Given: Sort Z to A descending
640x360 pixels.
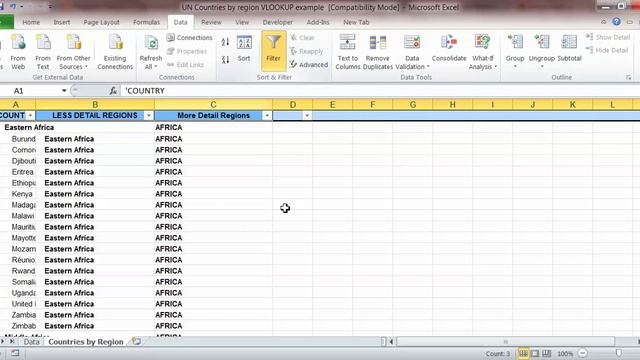Looking at the screenshot, I should pyautogui.click(x=225, y=60).
